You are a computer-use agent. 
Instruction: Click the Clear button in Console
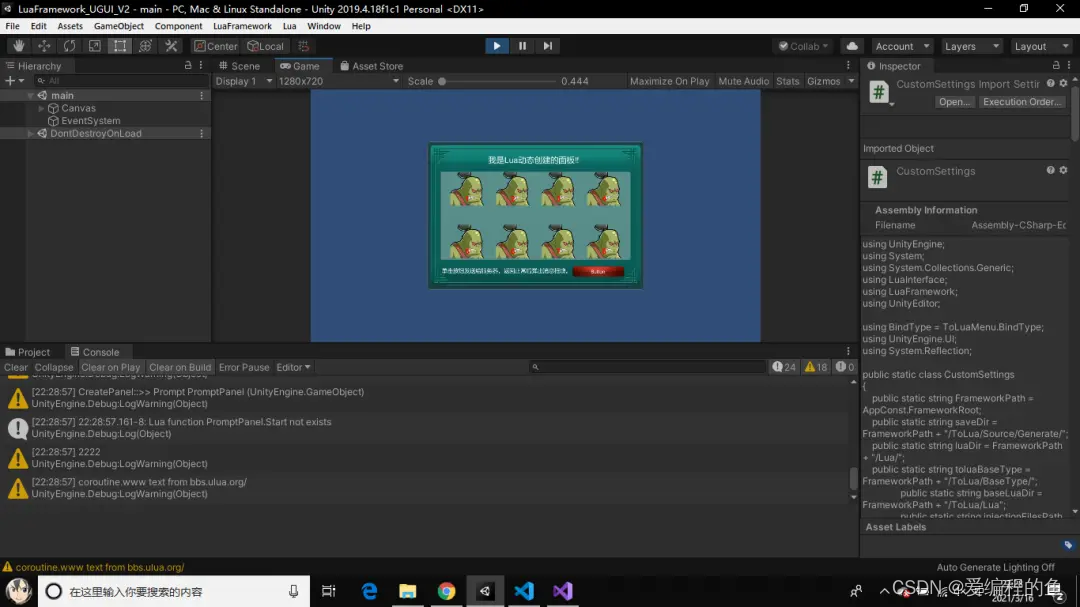tap(15, 367)
